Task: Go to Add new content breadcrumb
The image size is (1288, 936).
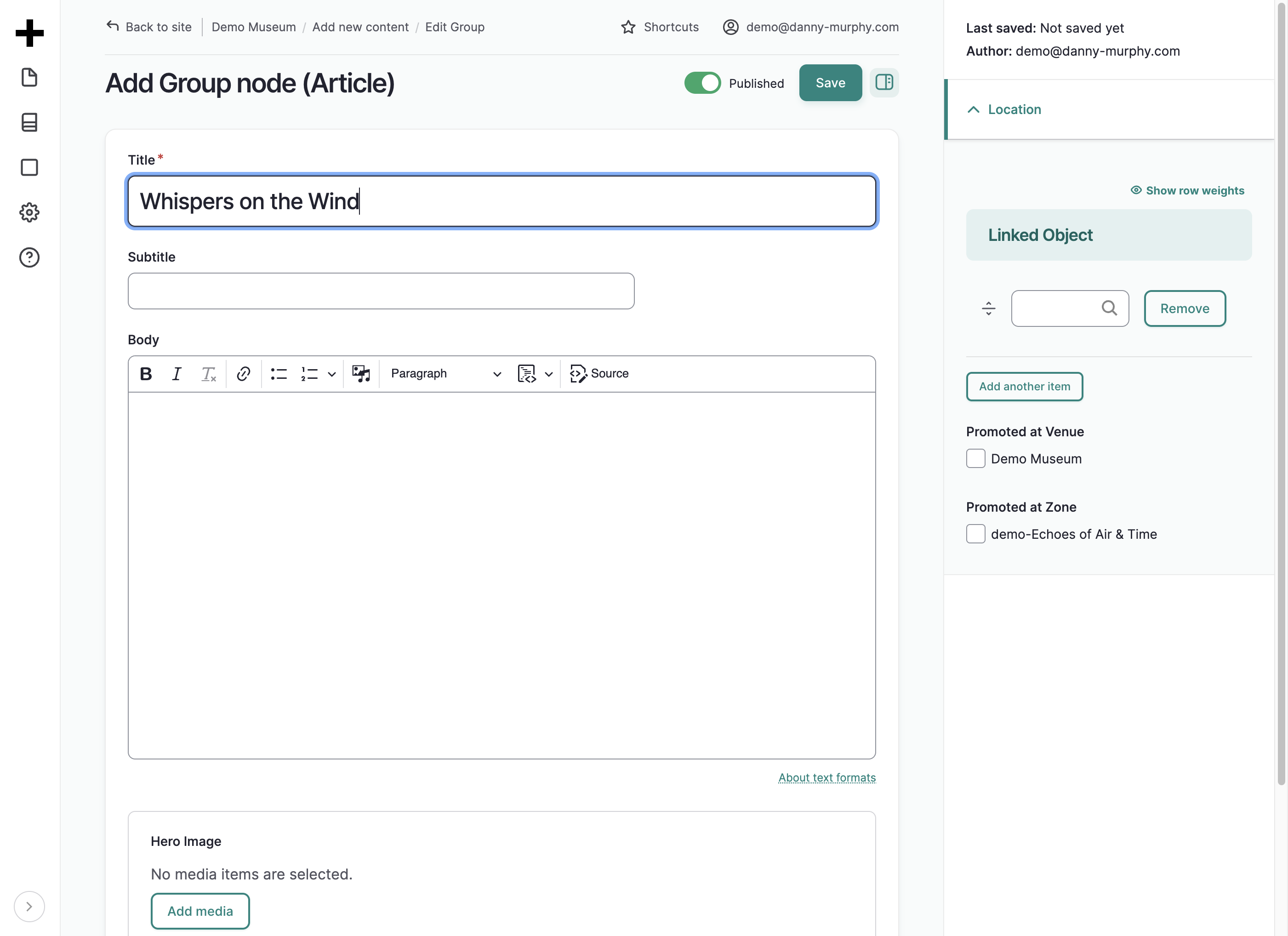Action: [360, 27]
